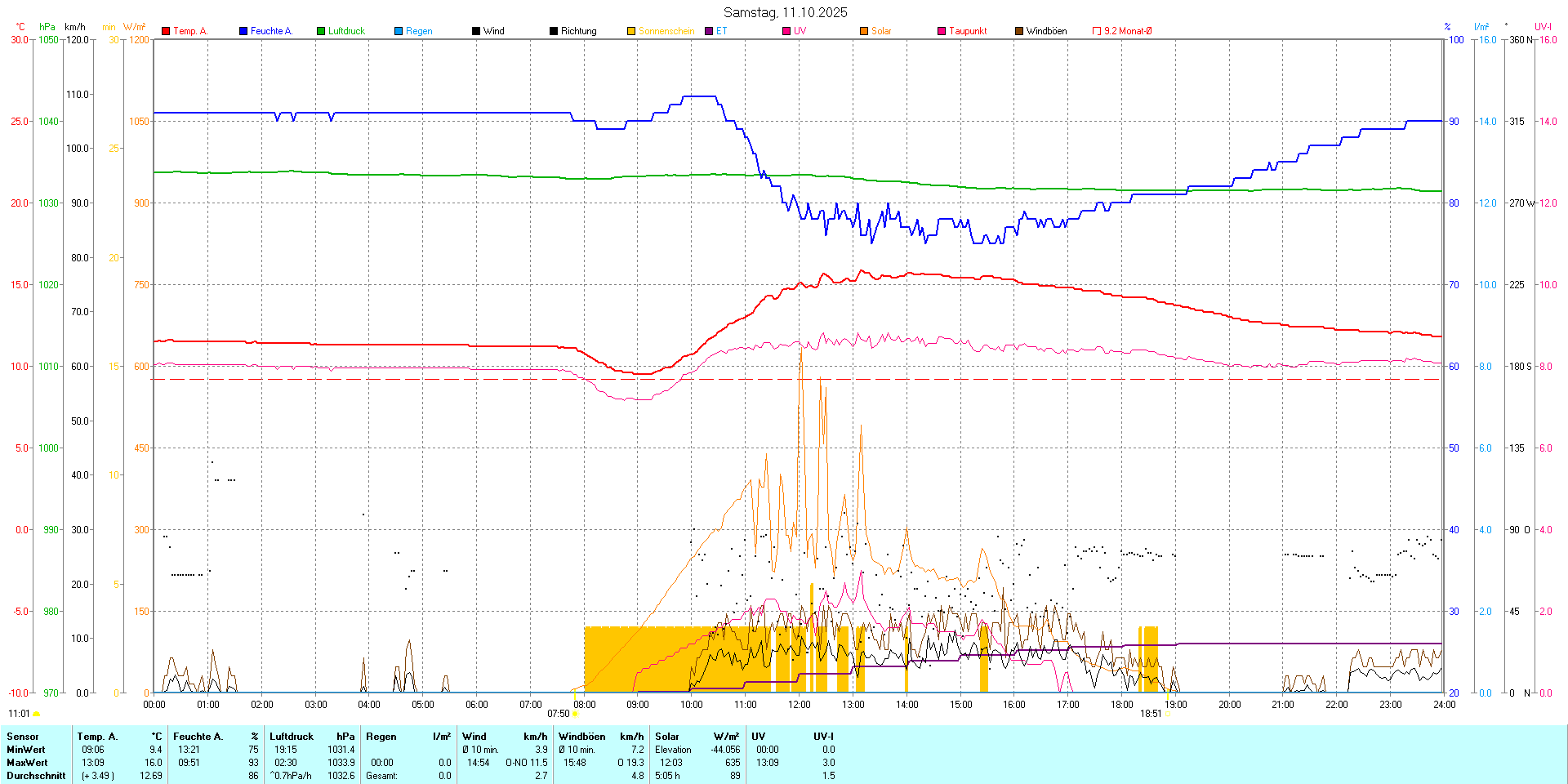Click the orange Solar legend square
1568x784 pixels.
864,31
